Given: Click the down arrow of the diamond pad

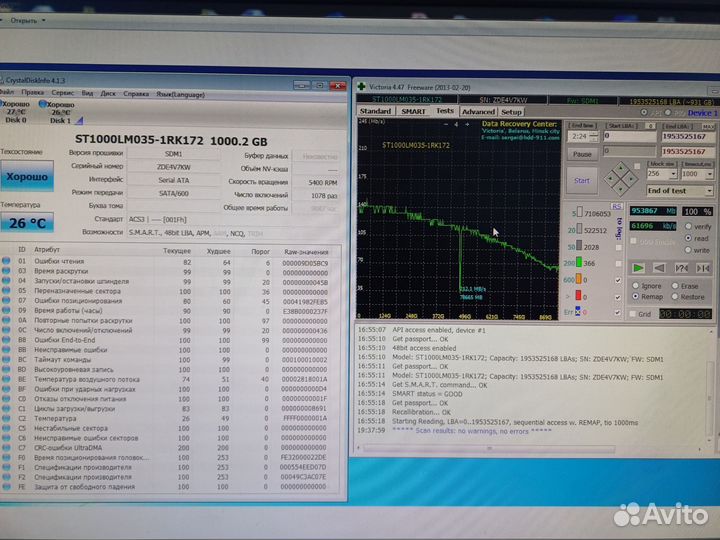Looking at the screenshot, I should tap(621, 189).
